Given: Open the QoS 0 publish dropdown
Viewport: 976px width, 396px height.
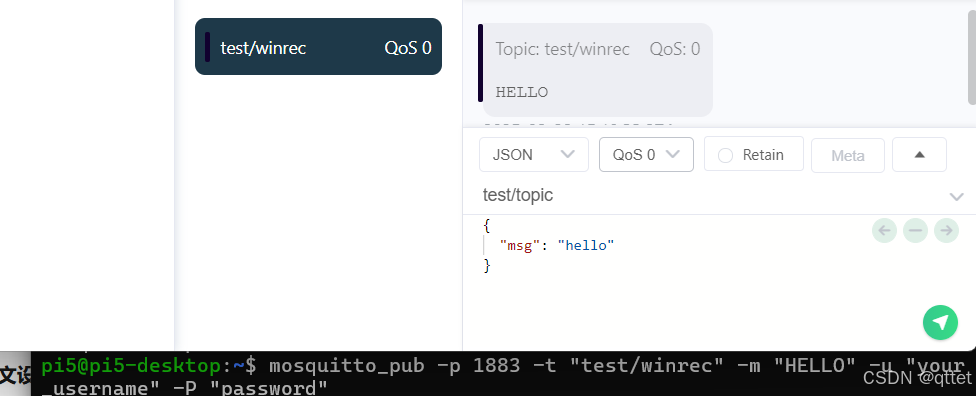Looking at the screenshot, I should [646, 154].
